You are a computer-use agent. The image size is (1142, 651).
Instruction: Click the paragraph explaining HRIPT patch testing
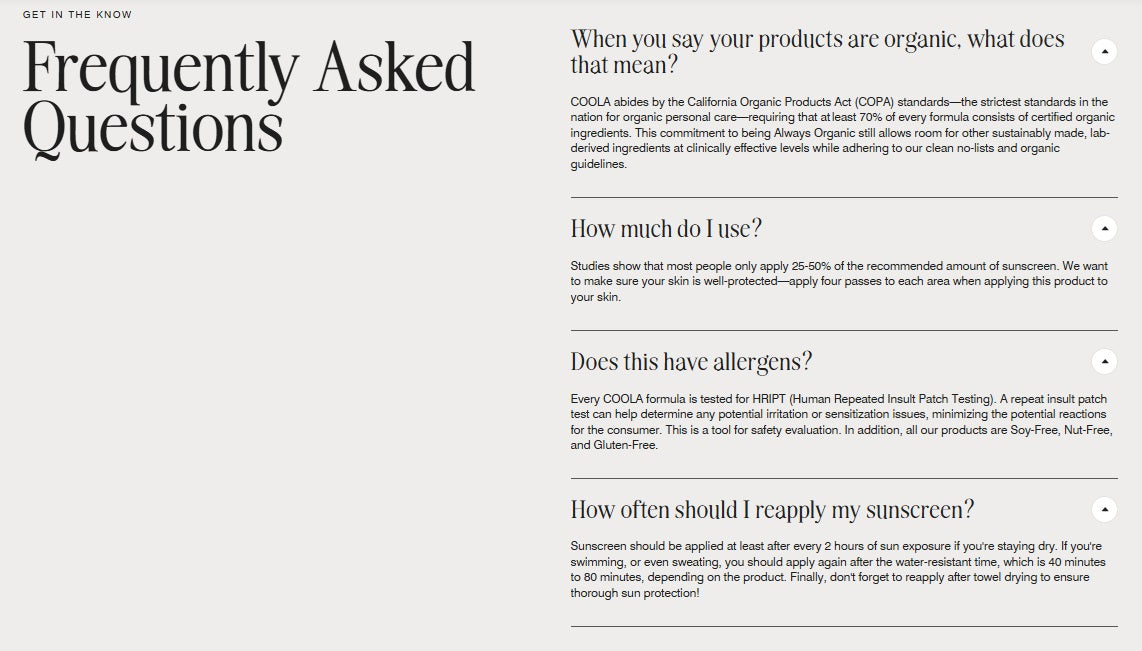tap(840, 422)
